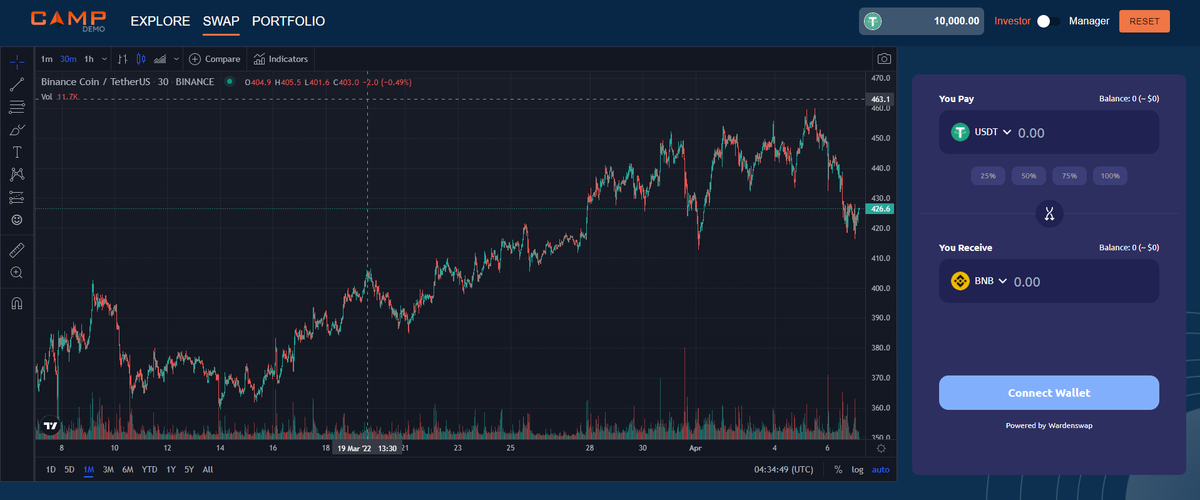
Task: Open the PORTFOLIO page
Action: click(x=288, y=21)
